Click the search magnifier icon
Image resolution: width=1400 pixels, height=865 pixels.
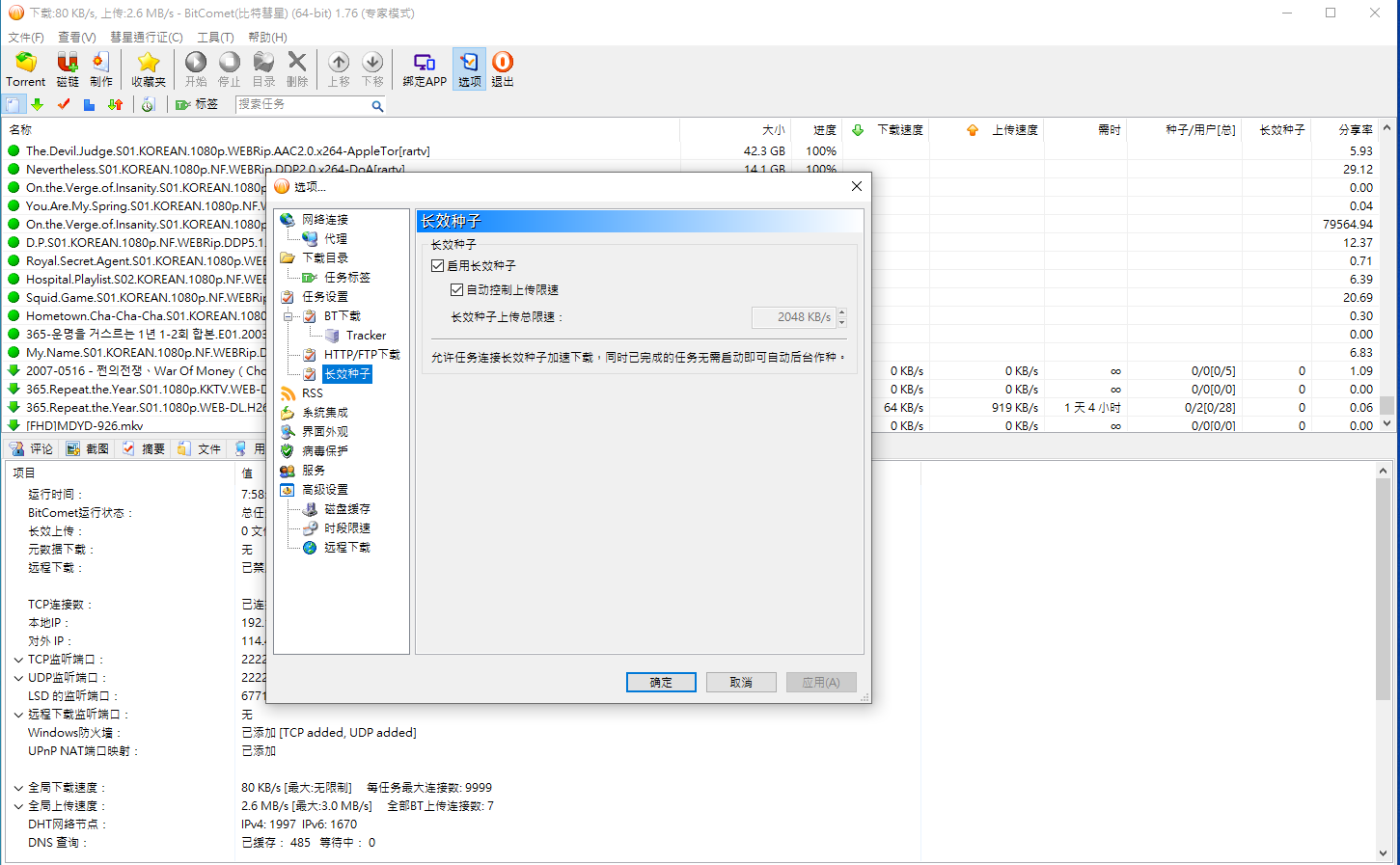coord(377,105)
